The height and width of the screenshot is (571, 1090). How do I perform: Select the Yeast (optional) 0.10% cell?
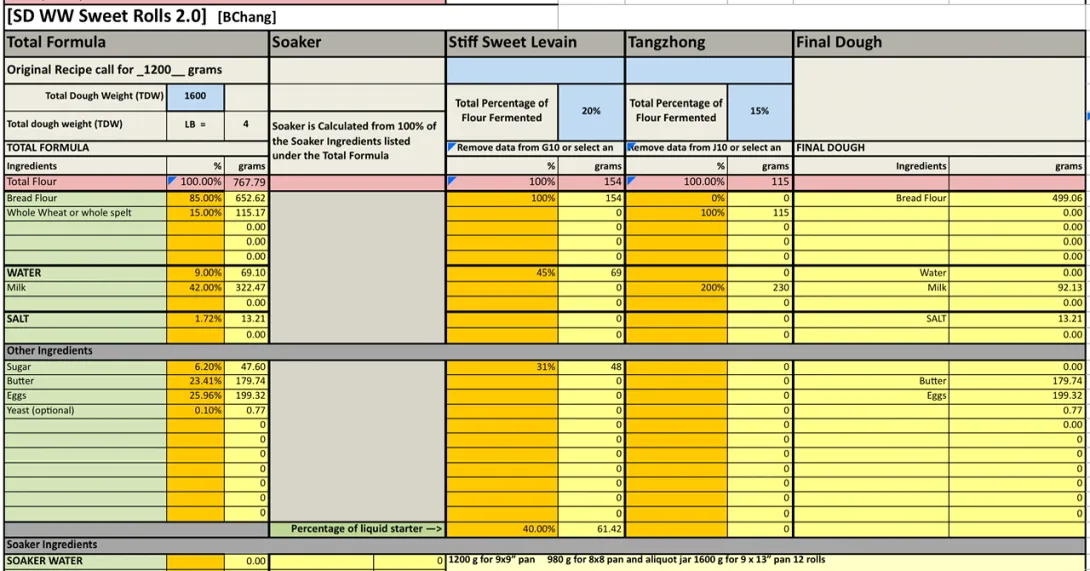196,410
